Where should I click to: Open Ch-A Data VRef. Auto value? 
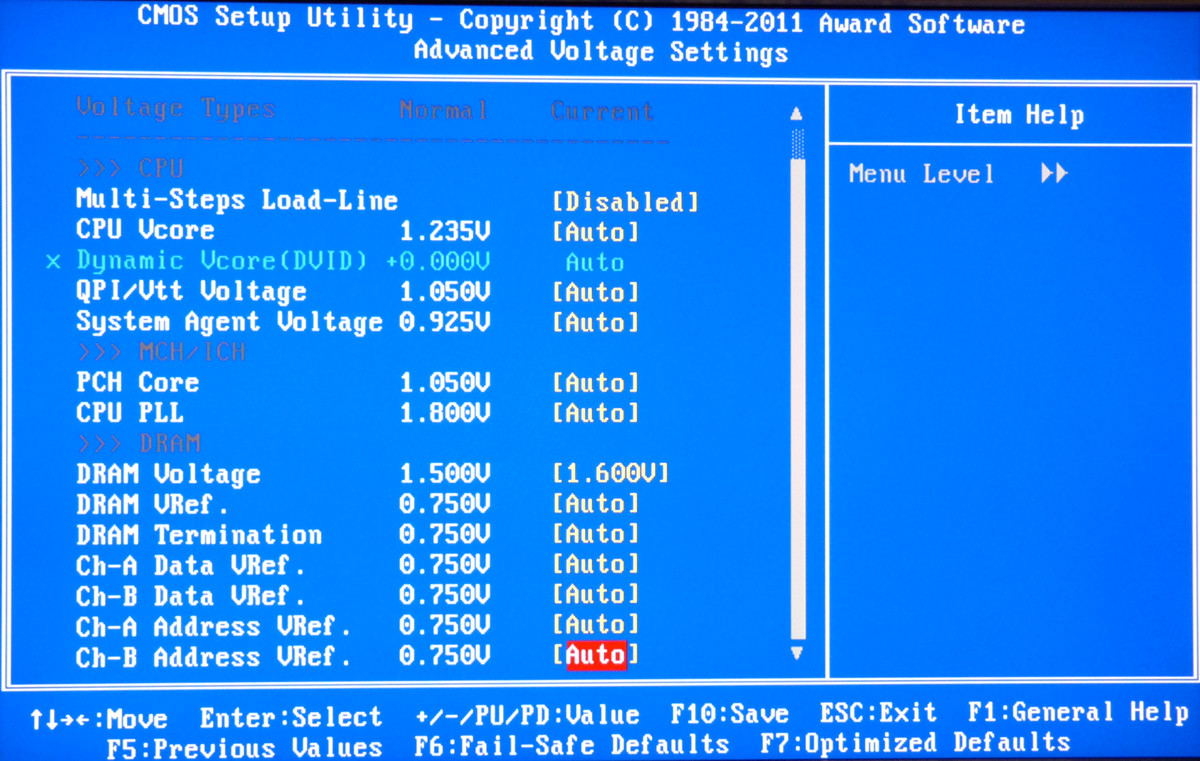(x=595, y=564)
